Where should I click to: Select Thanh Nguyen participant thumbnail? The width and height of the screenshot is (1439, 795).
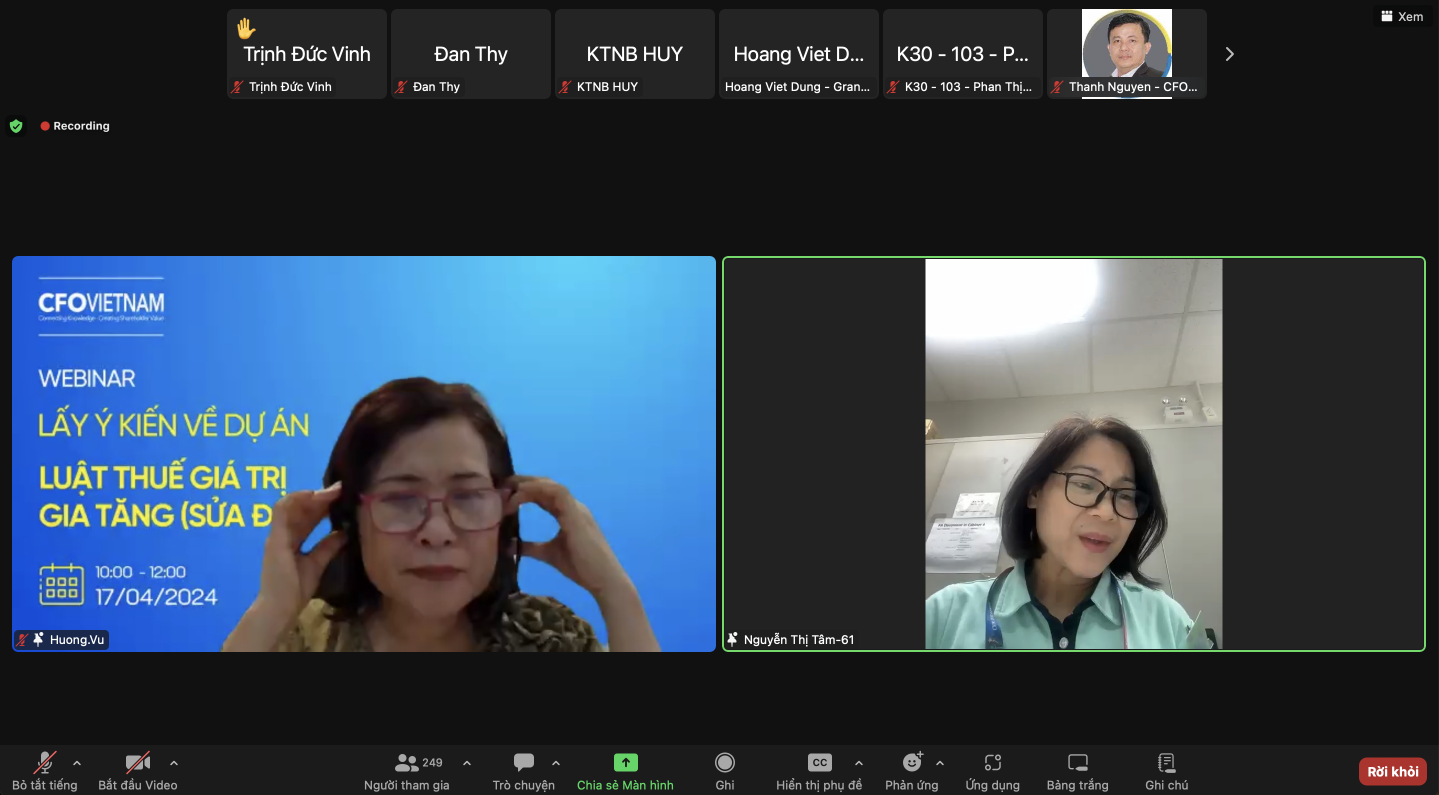point(1126,54)
